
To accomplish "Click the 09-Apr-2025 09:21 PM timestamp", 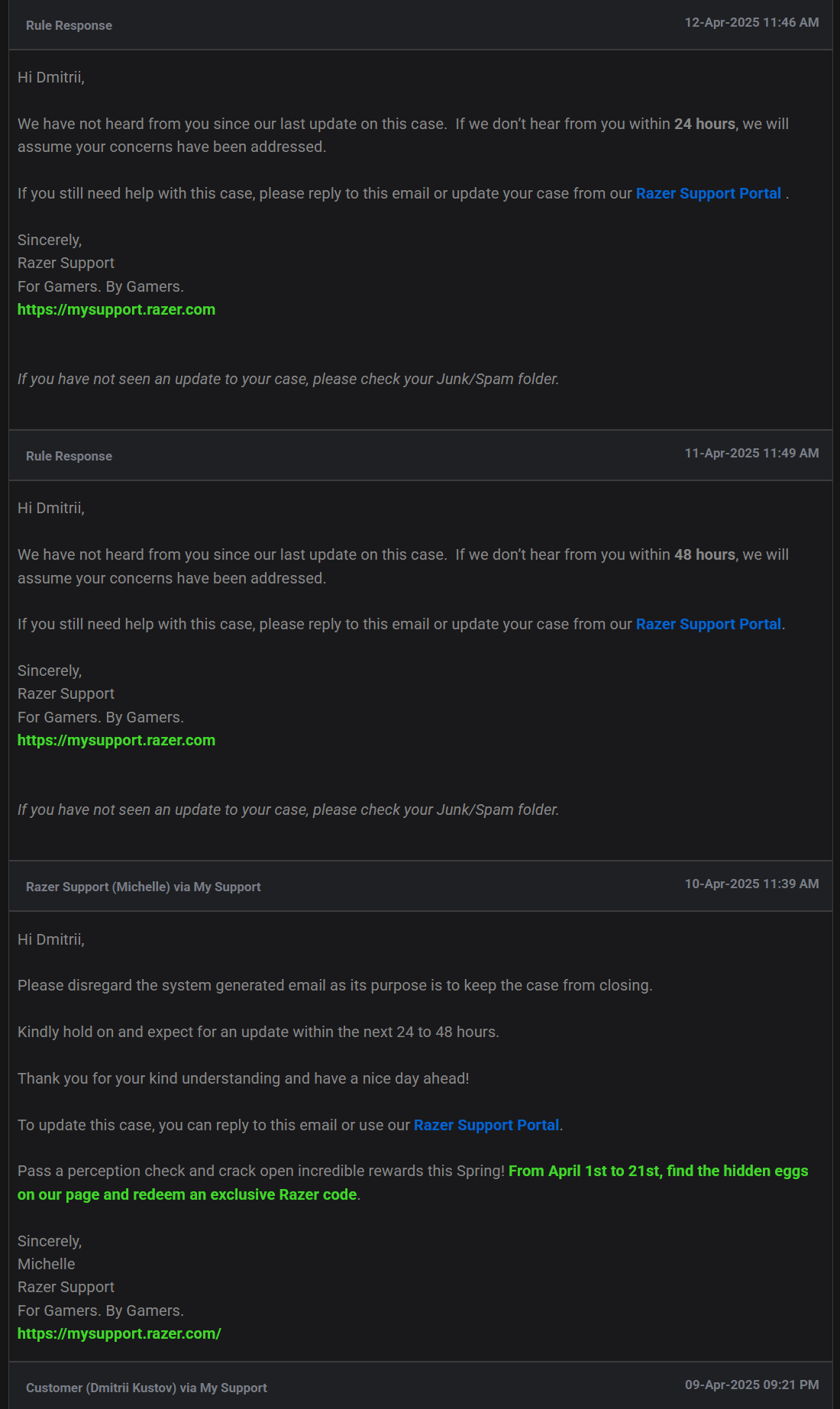I will 751,1385.
